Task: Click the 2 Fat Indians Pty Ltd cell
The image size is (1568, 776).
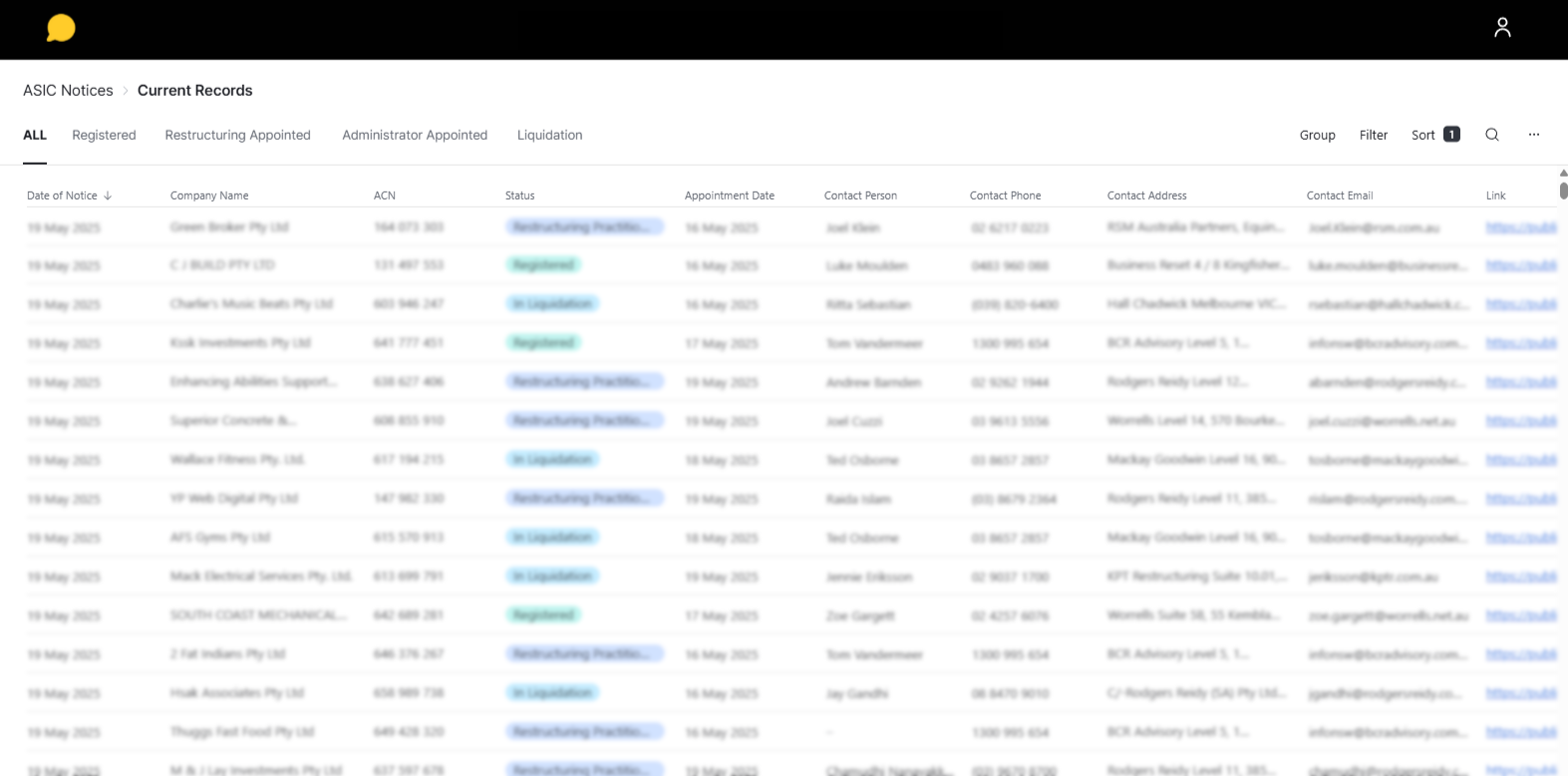Action: (227, 654)
